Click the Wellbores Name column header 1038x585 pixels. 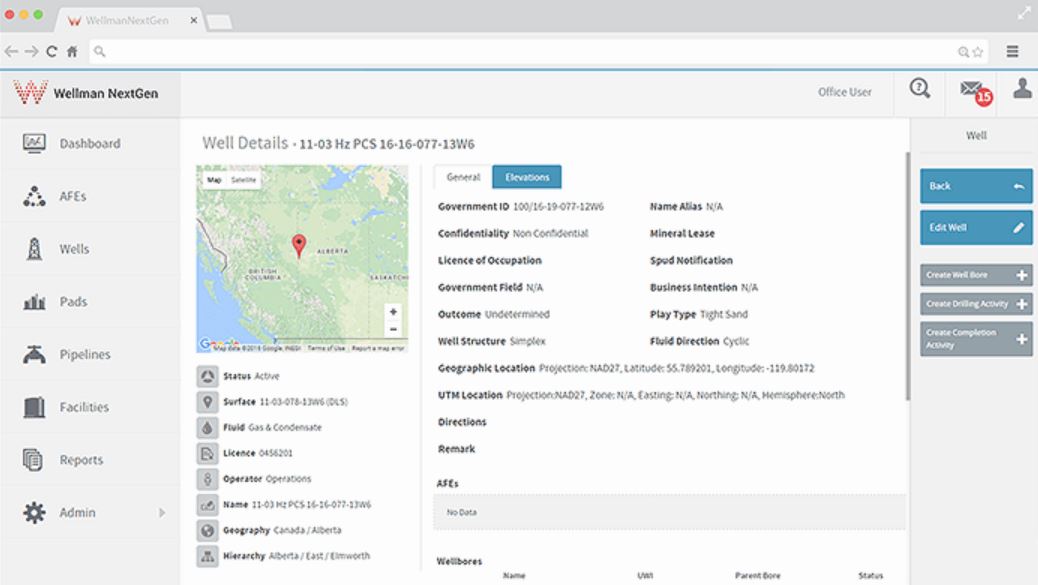[514, 576]
